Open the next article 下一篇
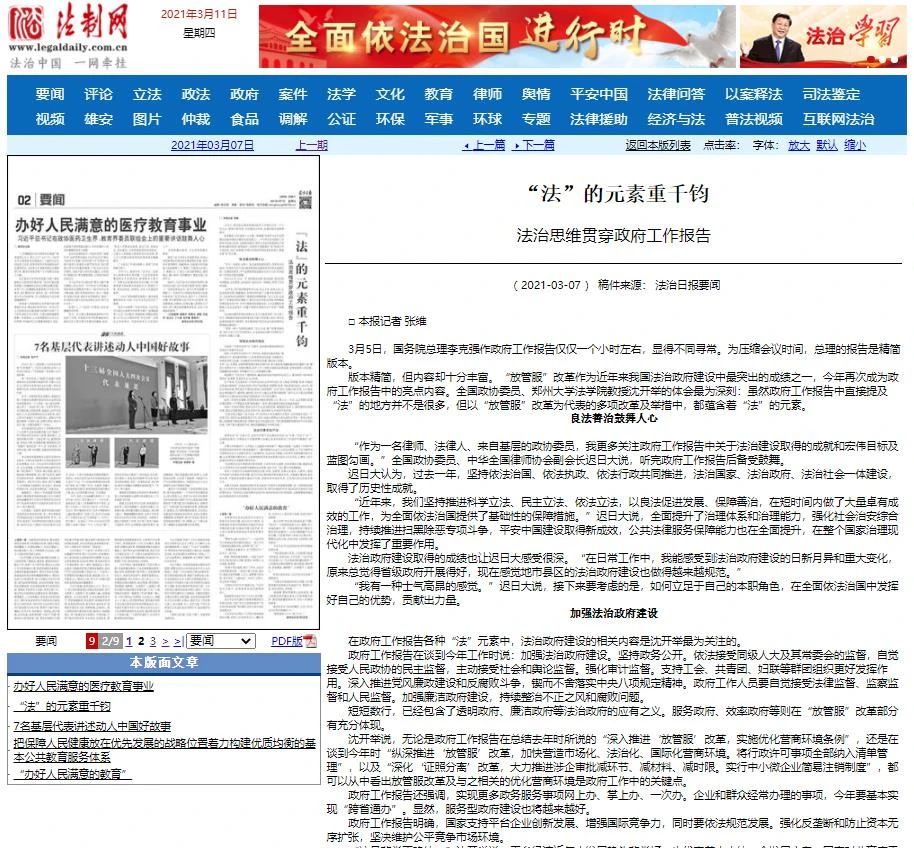The height and width of the screenshot is (848, 914). coord(534,145)
